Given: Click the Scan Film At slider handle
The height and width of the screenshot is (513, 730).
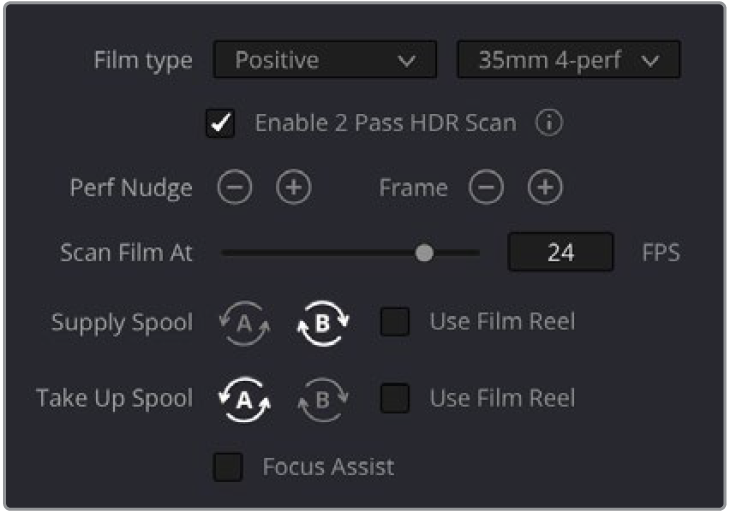Looking at the screenshot, I should click(424, 253).
